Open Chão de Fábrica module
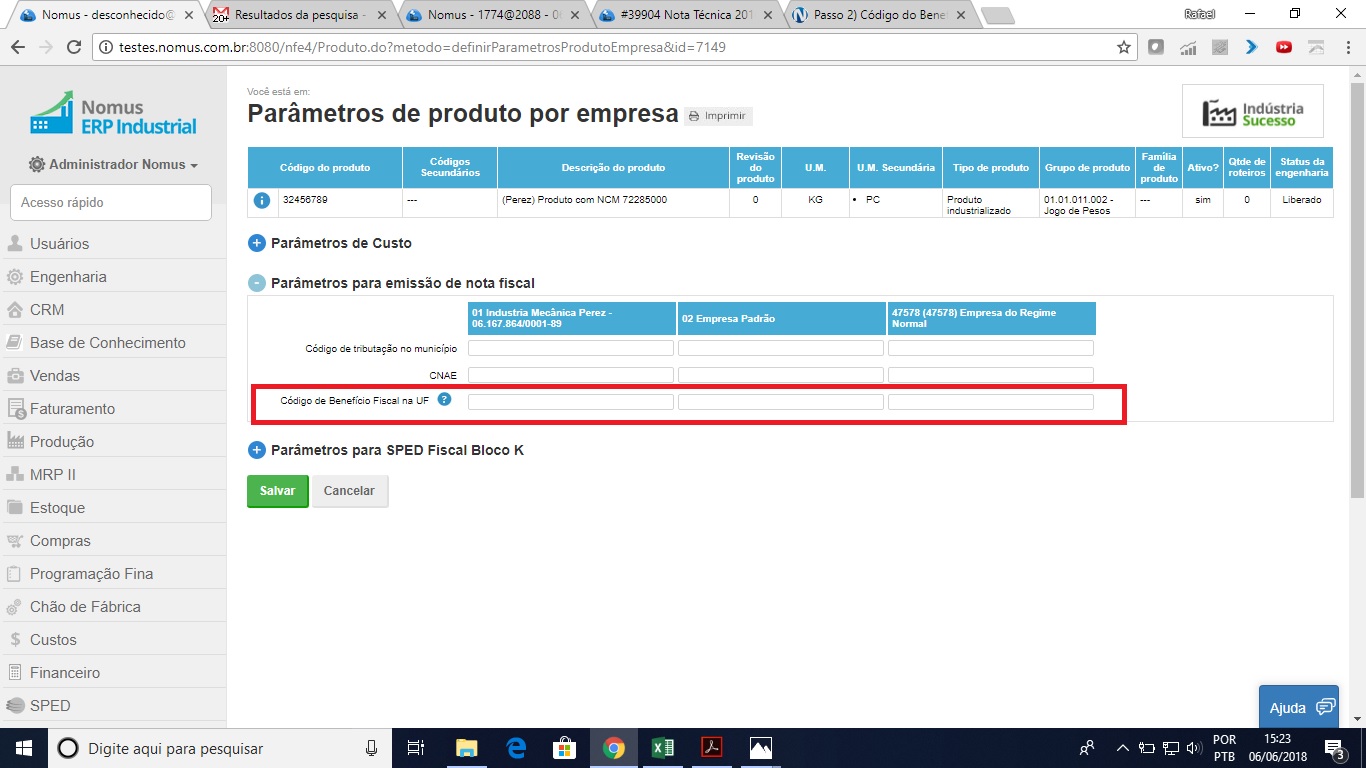This screenshot has height=768, width=1366. [x=113, y=607]
